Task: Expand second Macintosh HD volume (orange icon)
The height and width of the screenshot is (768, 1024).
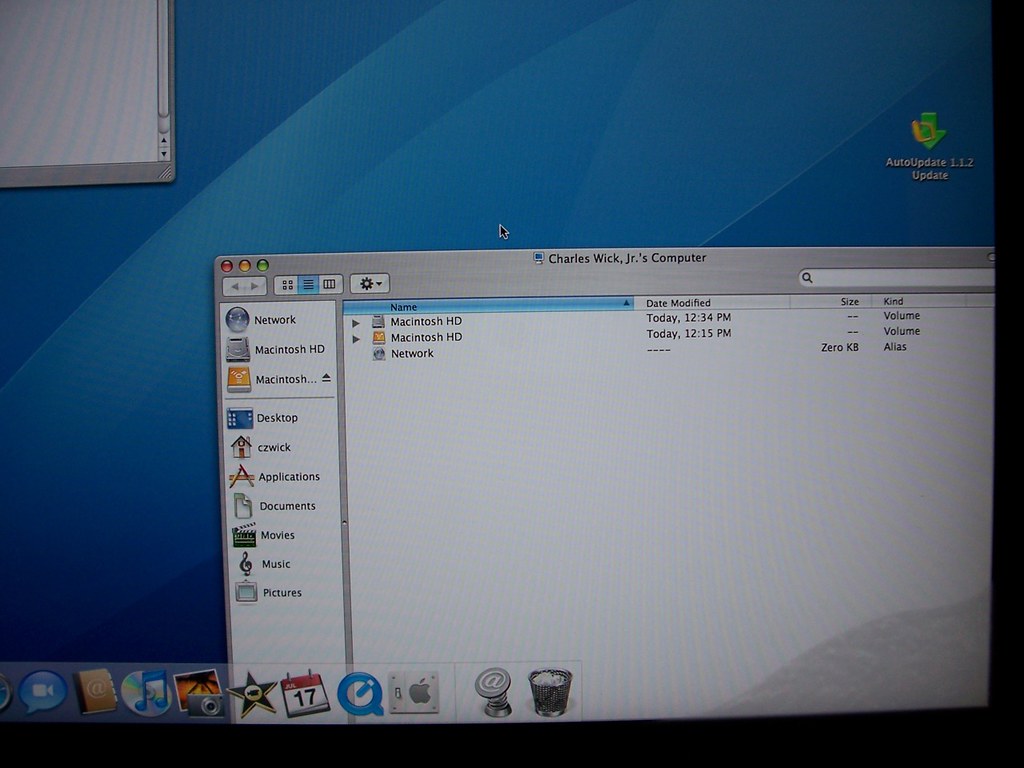Action: pos(356,339)
